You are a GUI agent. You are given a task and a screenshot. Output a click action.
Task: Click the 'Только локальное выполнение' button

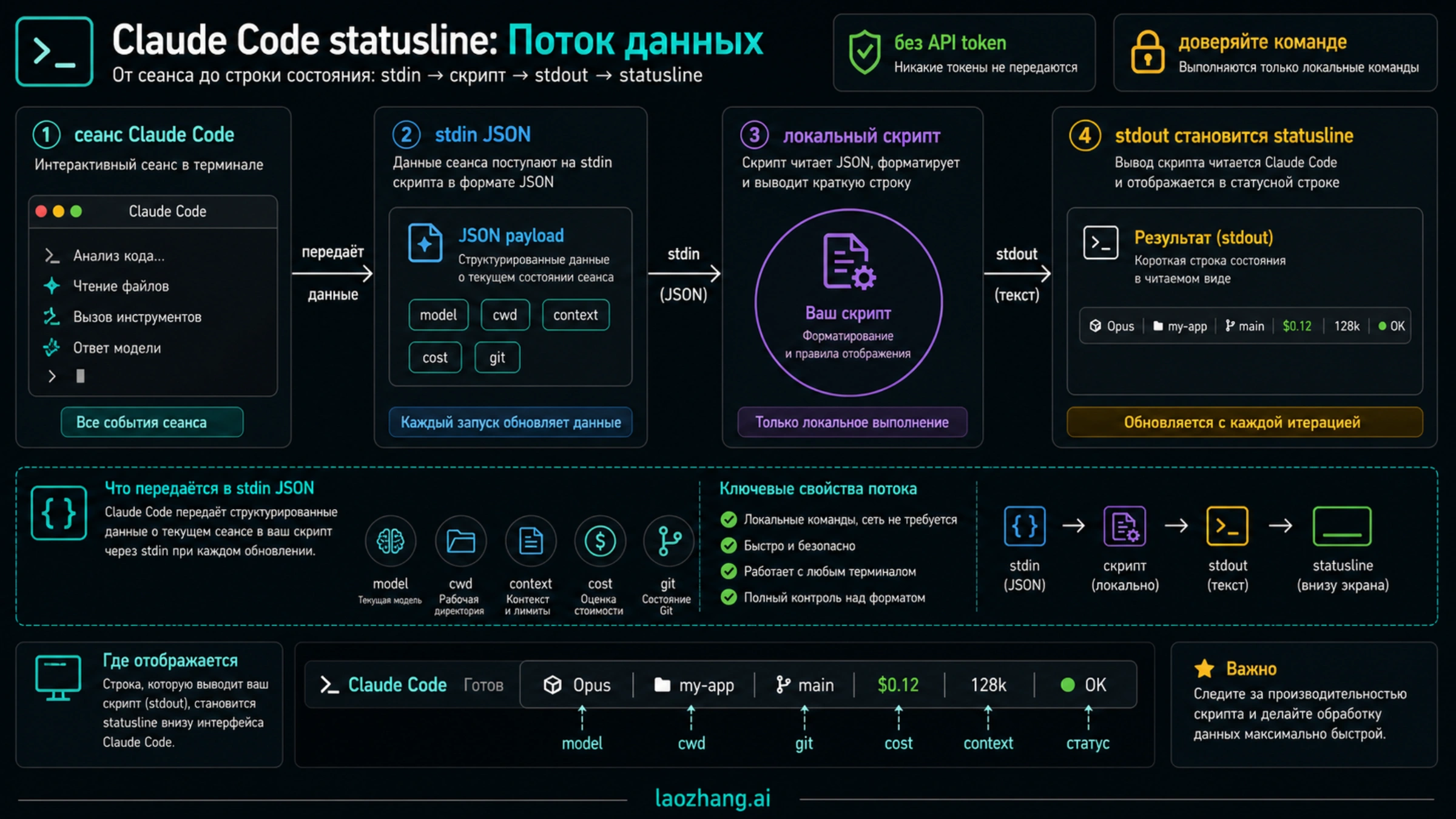852,422
